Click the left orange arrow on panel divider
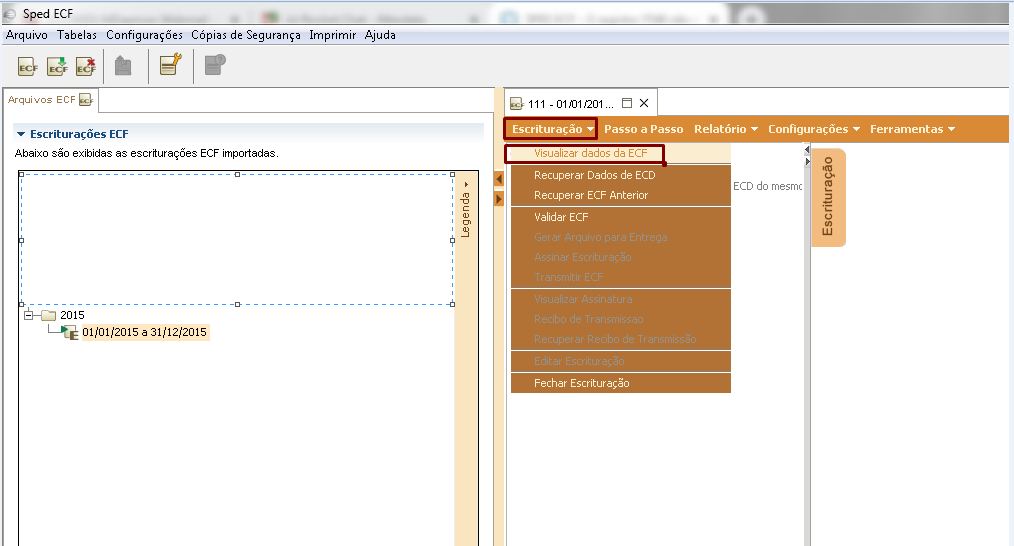The width and height of the screenshot is (1014, 546). tap(499, 179)
